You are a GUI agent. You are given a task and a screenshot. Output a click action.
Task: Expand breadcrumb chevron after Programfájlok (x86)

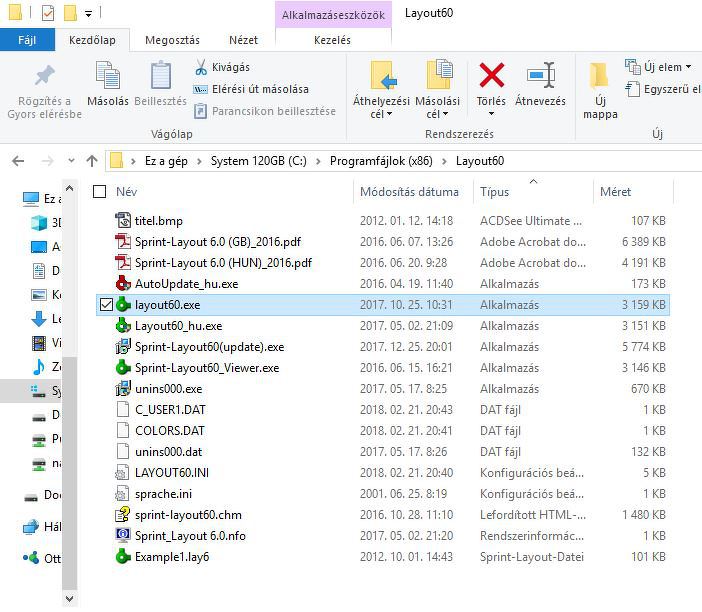pos(444,161)
